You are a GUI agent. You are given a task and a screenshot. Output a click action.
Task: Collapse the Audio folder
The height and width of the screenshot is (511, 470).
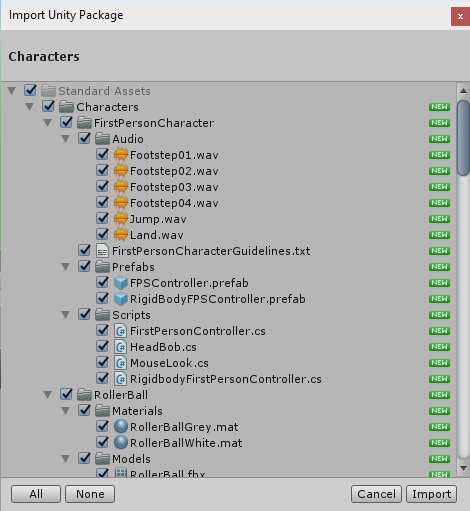(66, 139)
